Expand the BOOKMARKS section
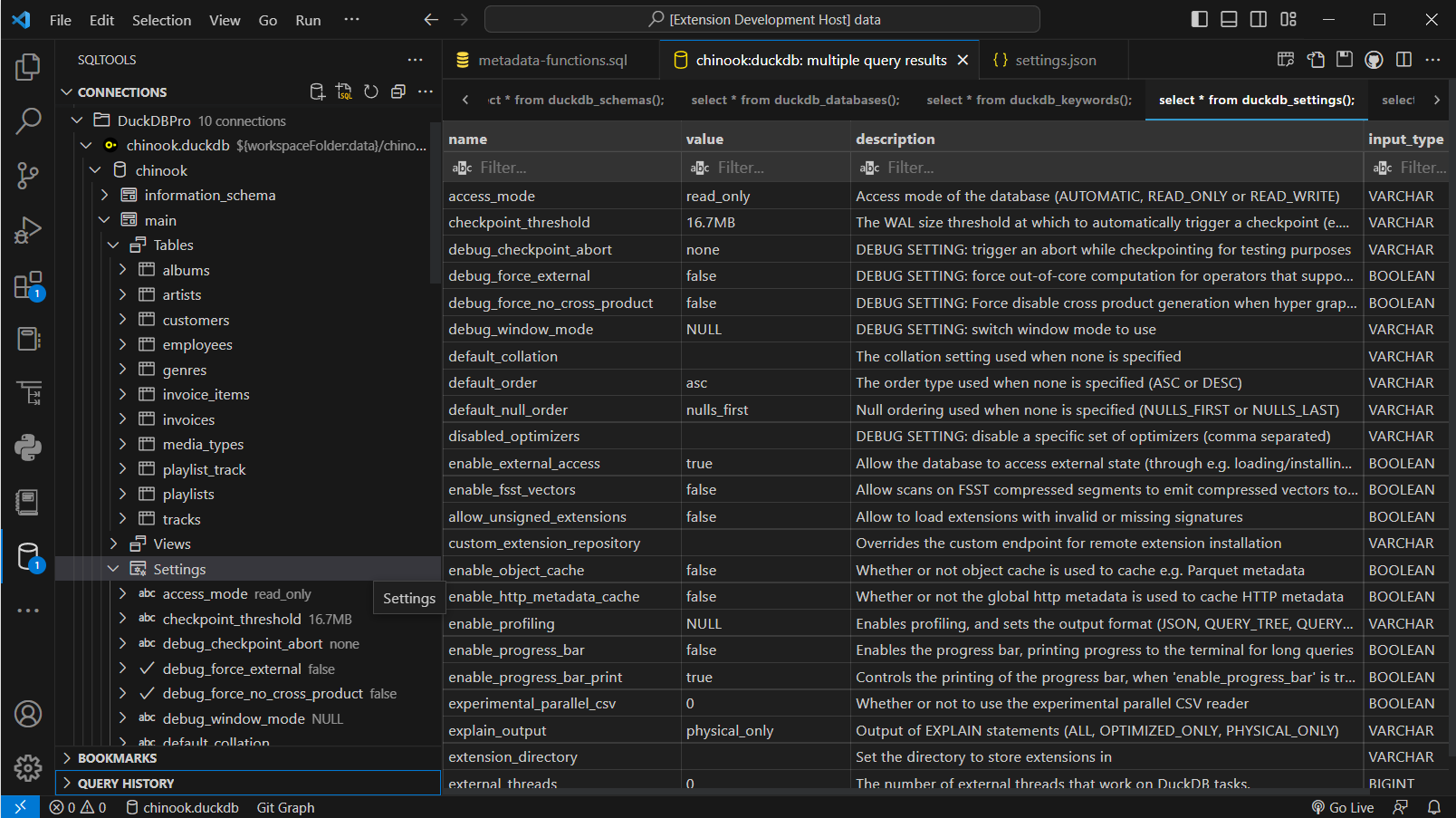The width and height of the screenshot is (1456, 818). (118, 758)
